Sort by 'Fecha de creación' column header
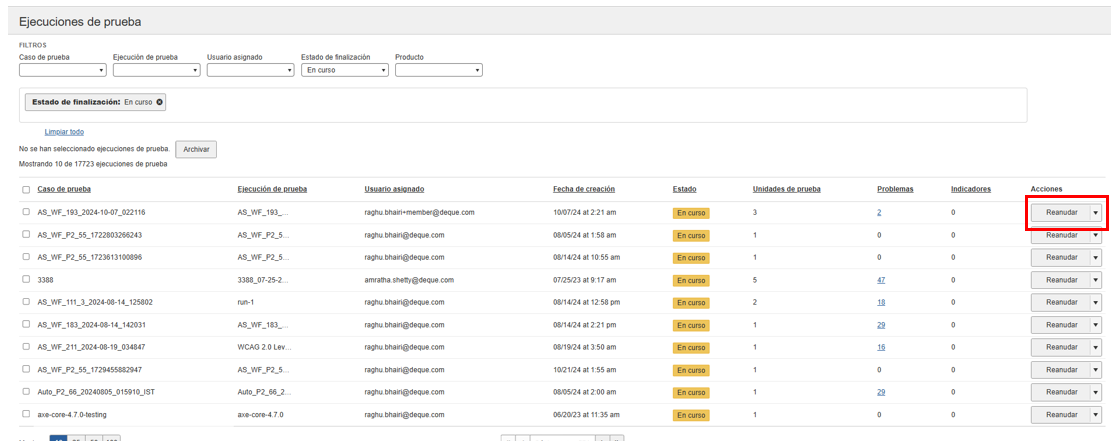This screenshot has width=1111, height=441. [583, 189]
